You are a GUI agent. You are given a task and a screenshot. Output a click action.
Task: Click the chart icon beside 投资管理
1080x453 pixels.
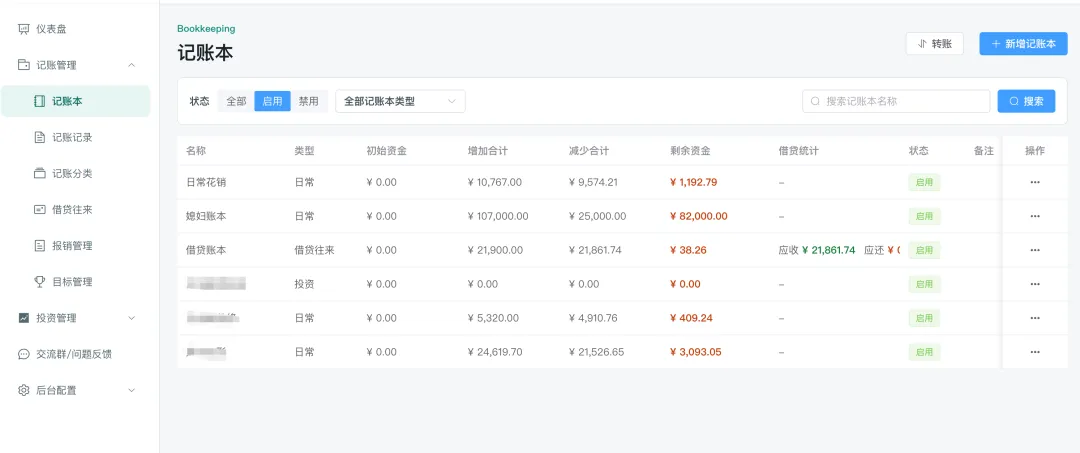tap(24, 318)
